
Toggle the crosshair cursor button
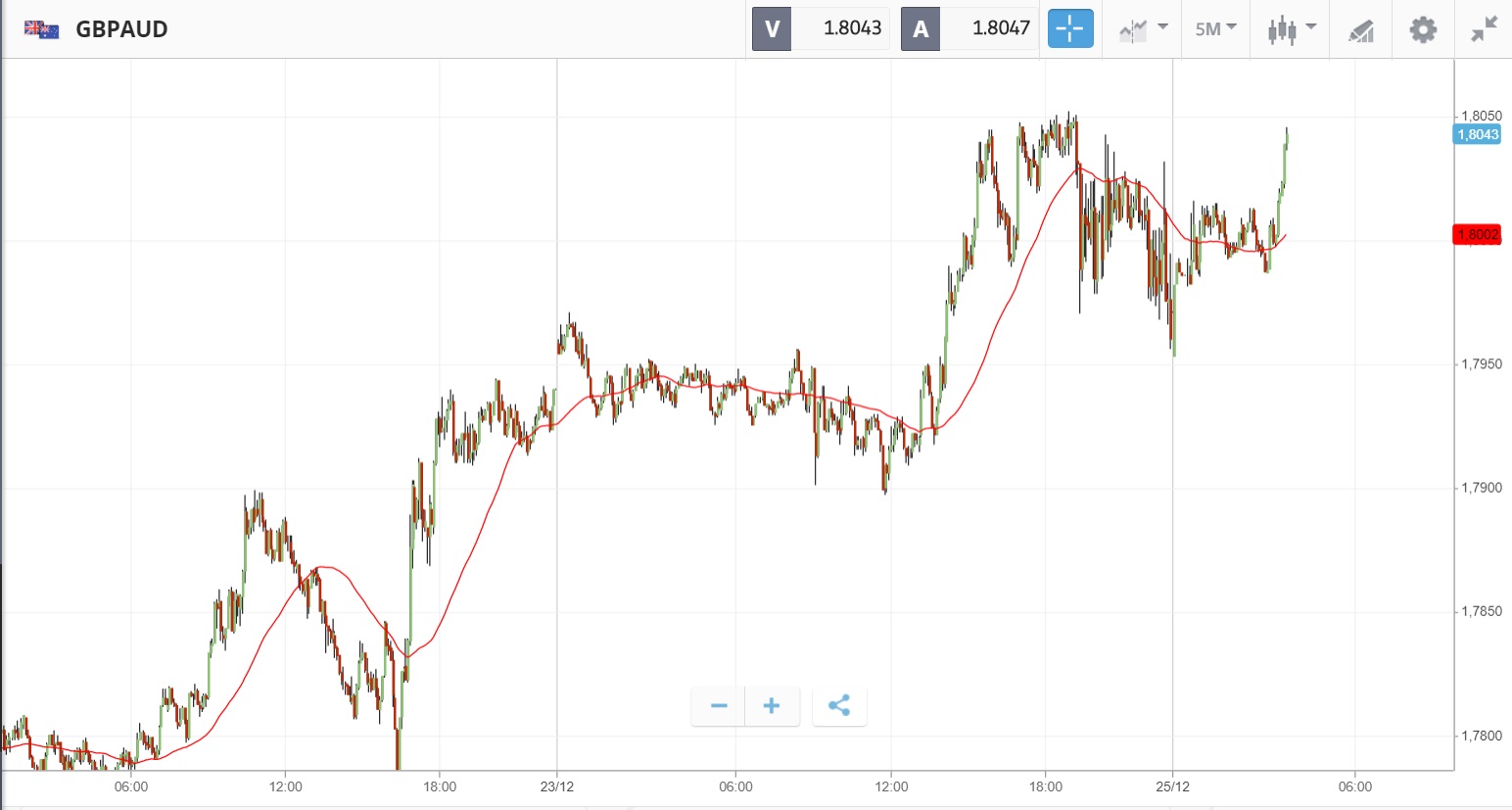click(1069, 29)
